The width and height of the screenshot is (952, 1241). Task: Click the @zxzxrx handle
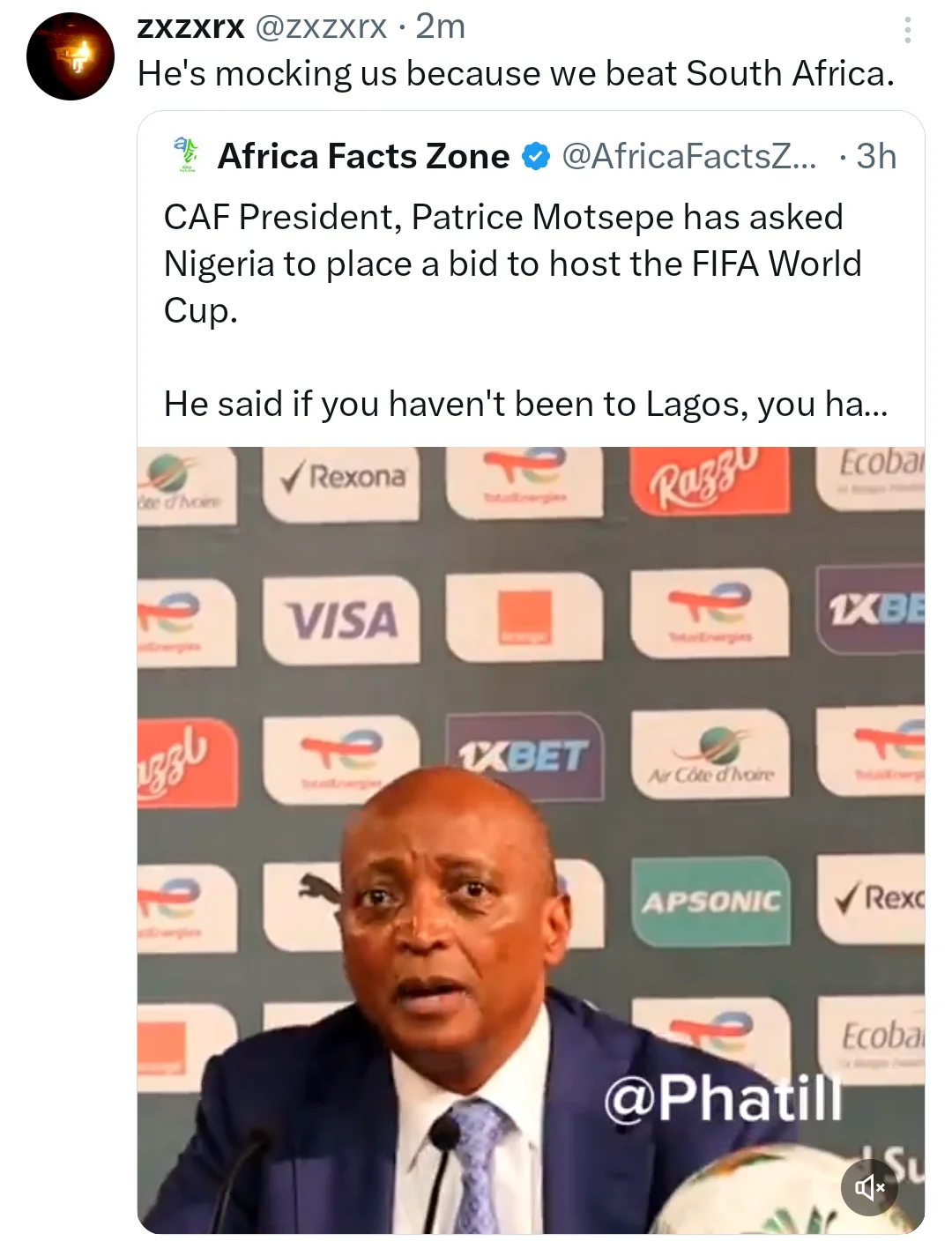(x=321, y=27)
